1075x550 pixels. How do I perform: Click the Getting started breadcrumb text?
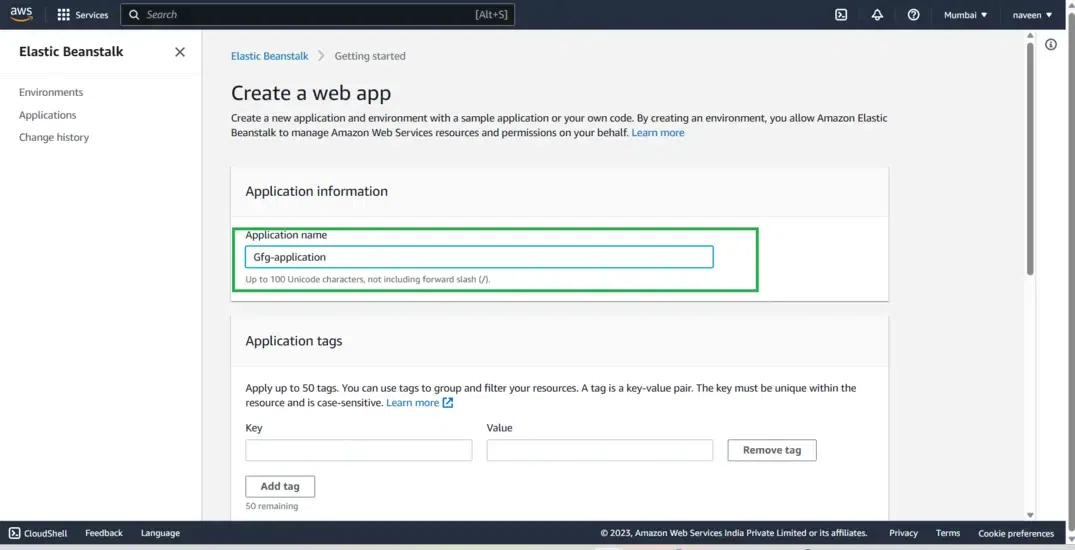click(x=370, y=56)
